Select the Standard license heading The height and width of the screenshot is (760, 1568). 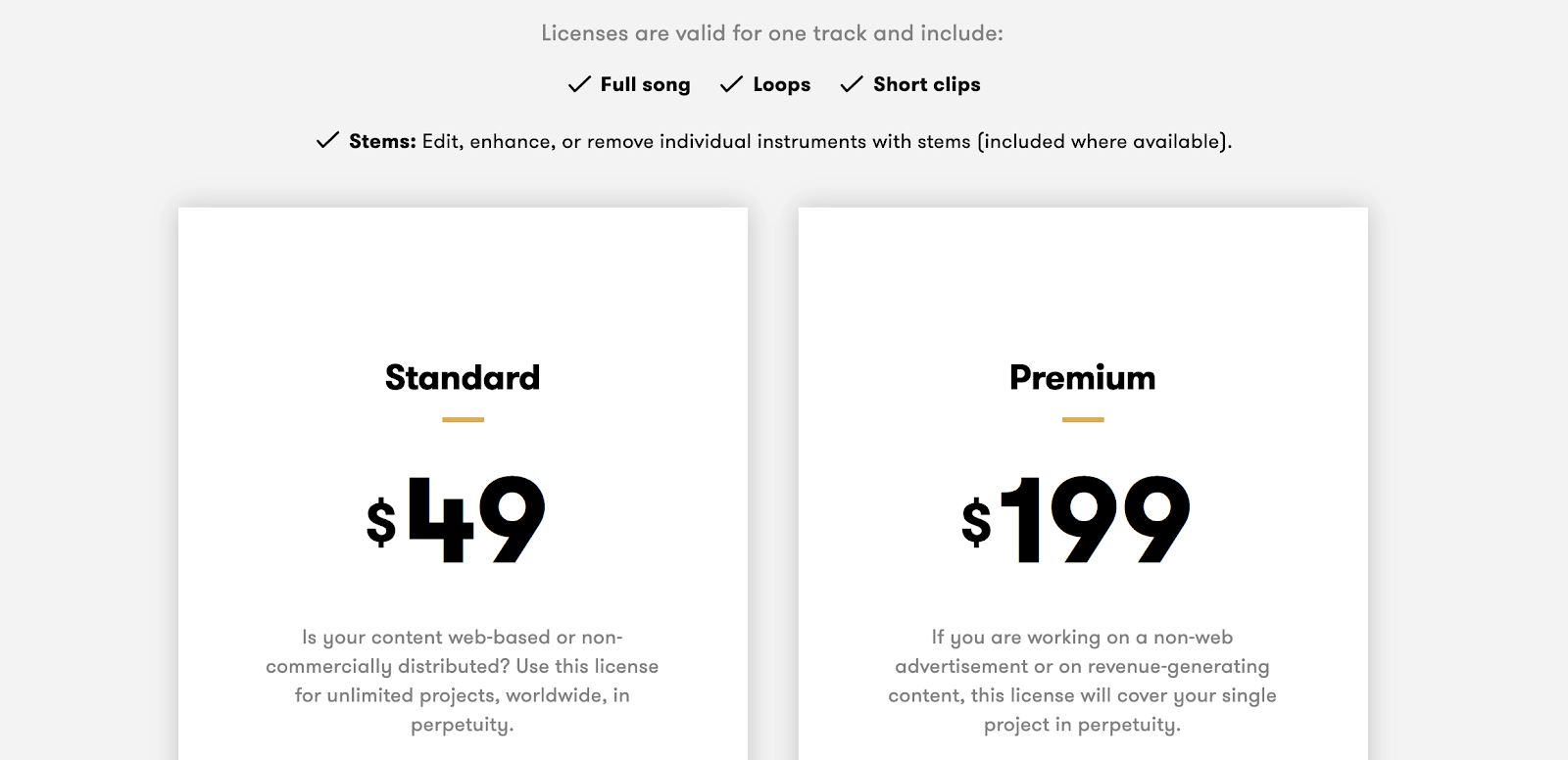click(463, 377)
